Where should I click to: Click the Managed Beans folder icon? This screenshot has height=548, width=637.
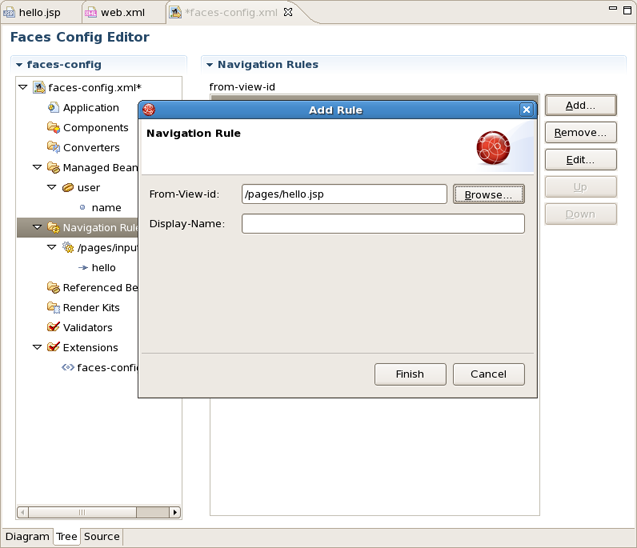[x=53, y=167]
